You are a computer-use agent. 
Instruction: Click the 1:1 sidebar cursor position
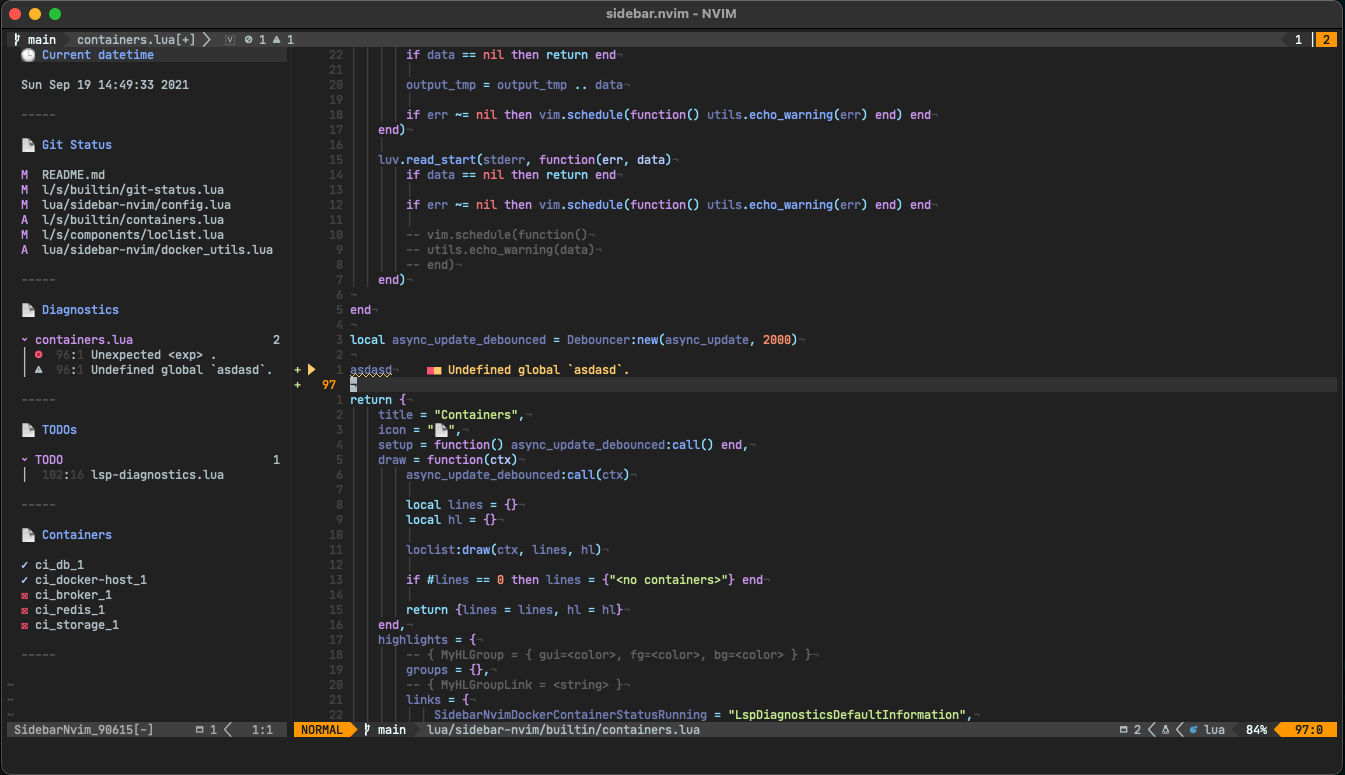coord(262,730)
